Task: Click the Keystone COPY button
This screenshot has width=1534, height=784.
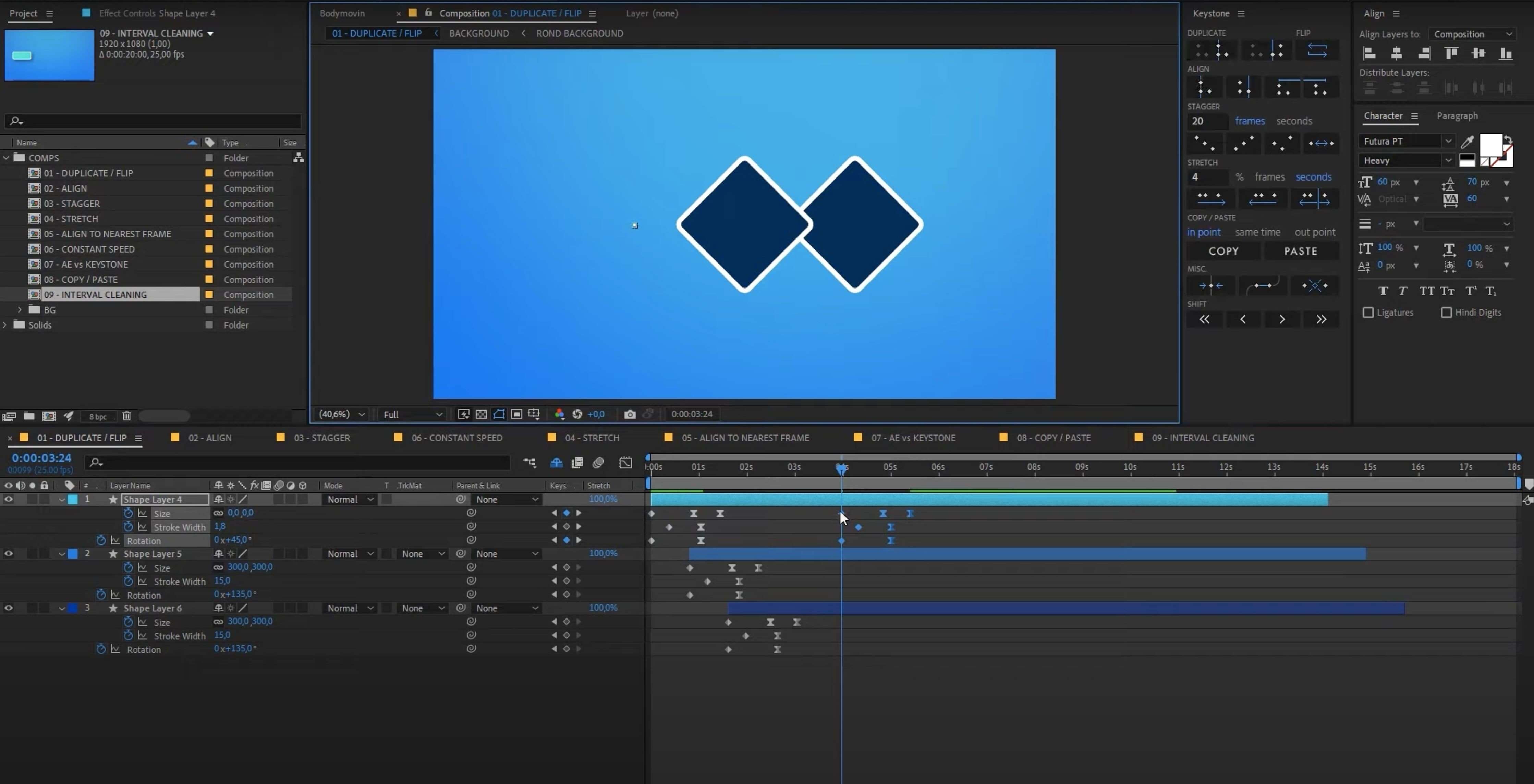Action: tap(1223, 251)
